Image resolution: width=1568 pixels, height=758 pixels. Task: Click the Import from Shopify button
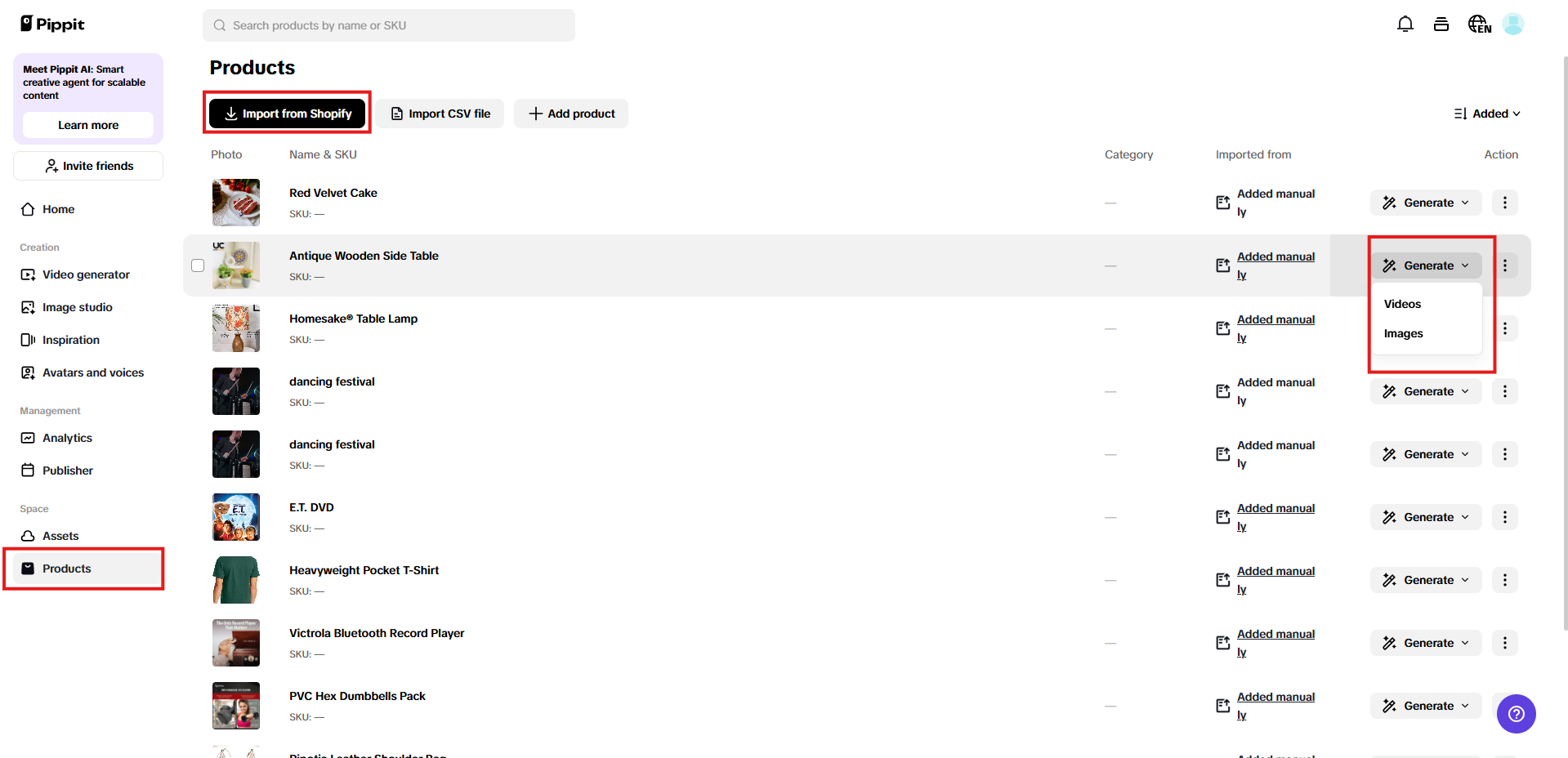pos(287,114)
